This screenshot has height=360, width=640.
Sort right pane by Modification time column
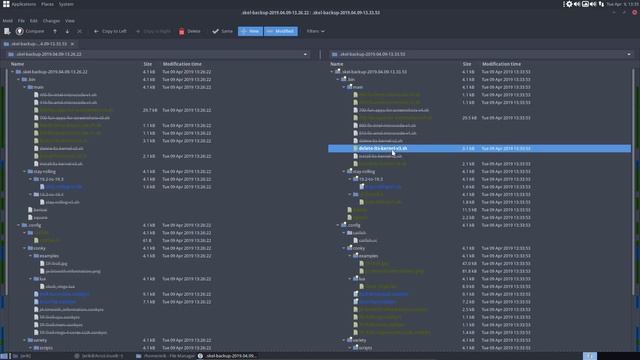tap(501, 64)
